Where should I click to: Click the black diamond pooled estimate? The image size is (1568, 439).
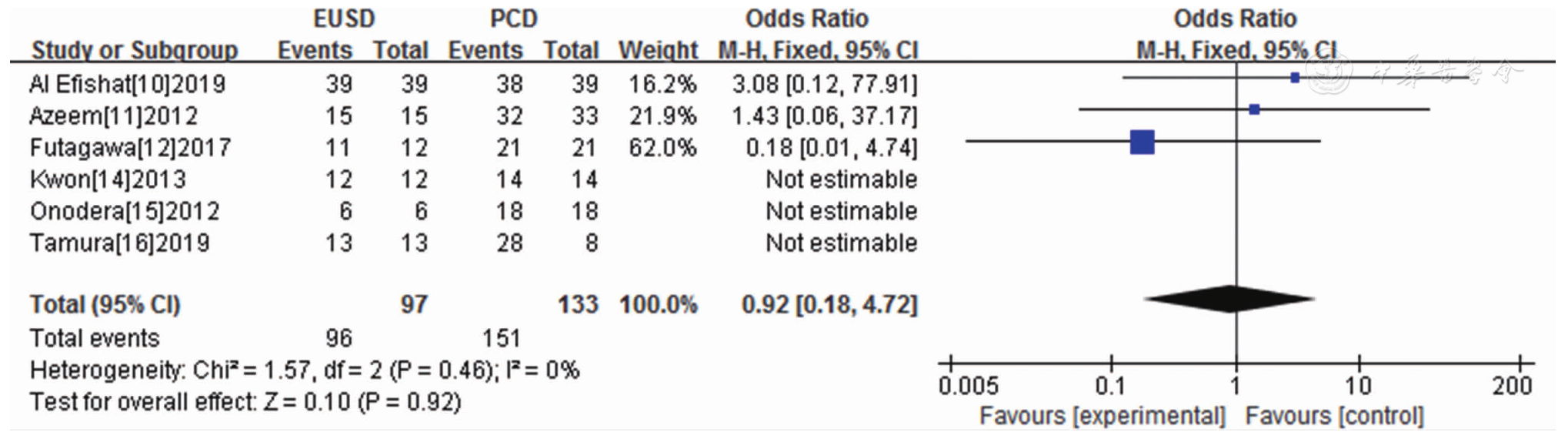coord(1230,299)
